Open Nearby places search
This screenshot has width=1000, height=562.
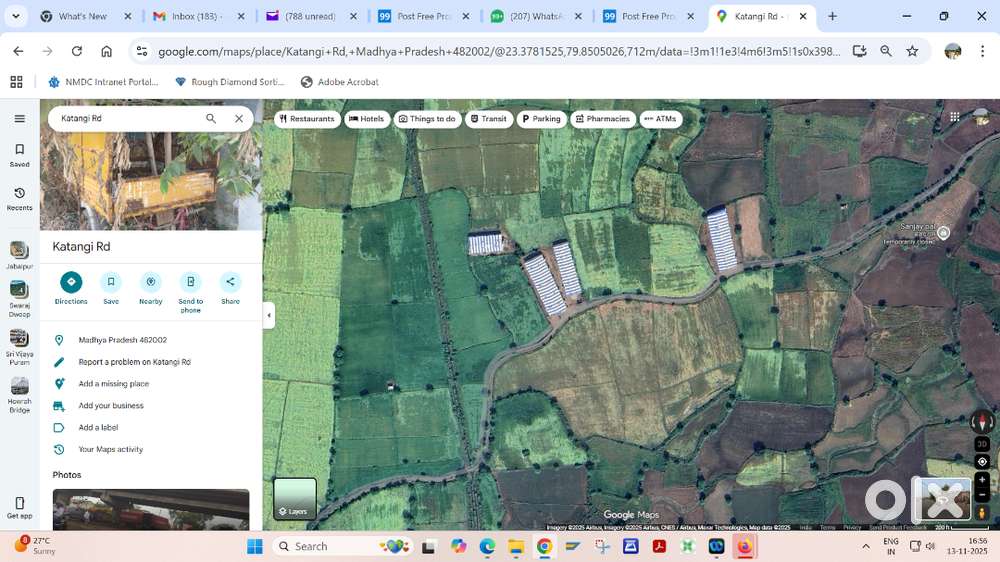click(x=151, y=282)
